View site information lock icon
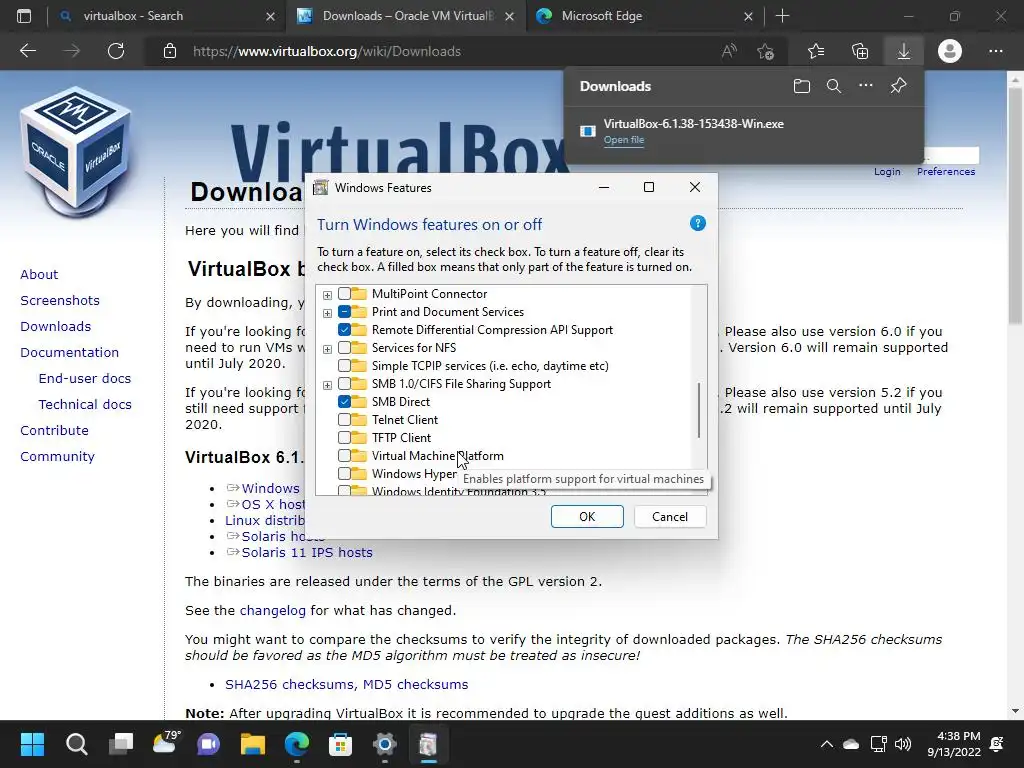1024x768 pixels. (170, 51)
